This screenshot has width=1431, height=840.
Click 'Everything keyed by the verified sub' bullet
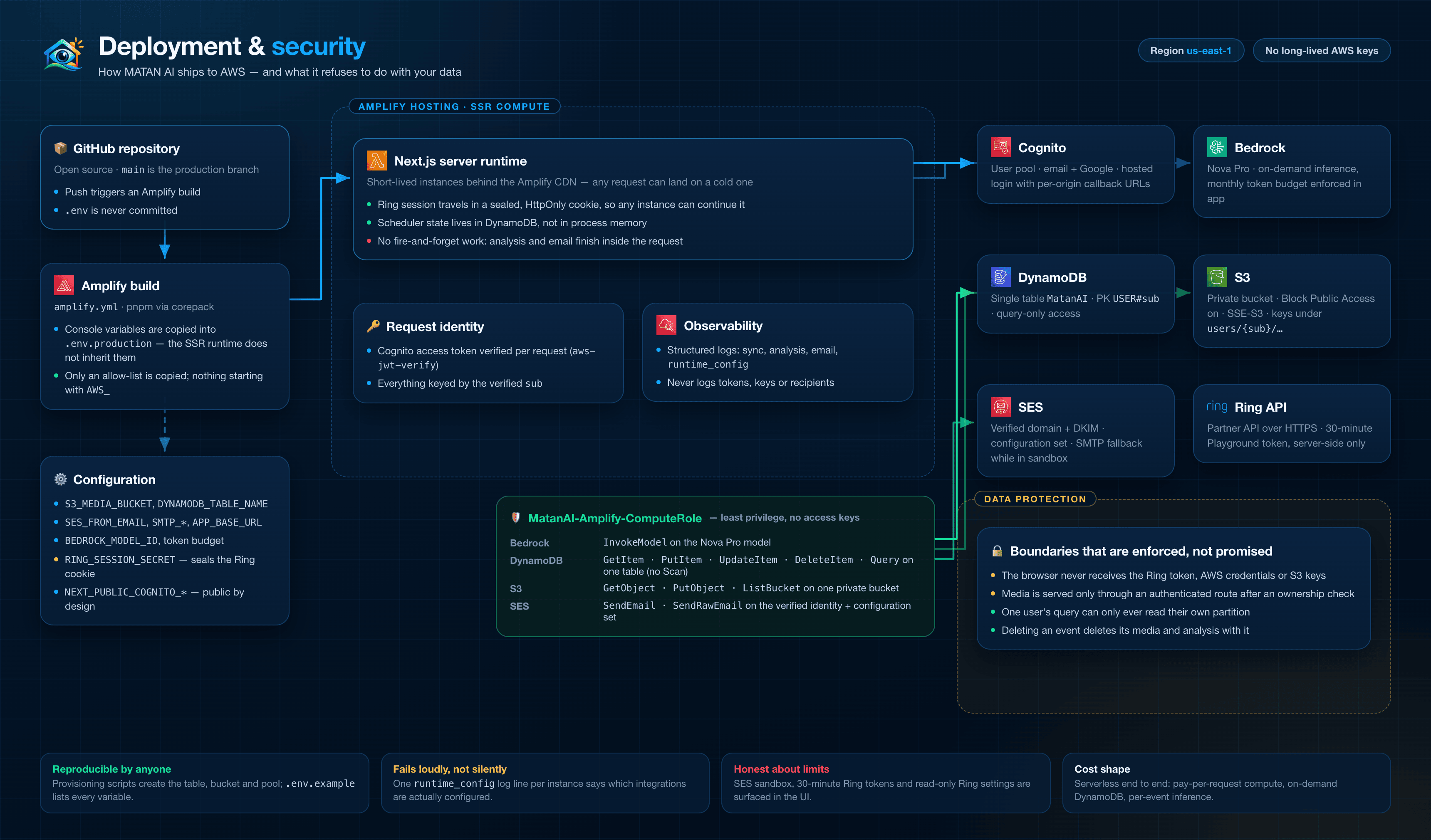tap(459, 383)
